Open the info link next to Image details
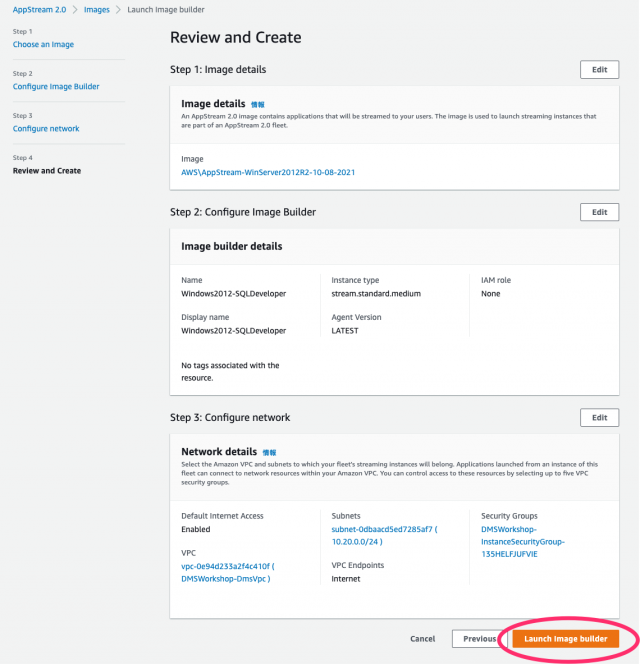The width and height of the screenshot is (640, 664). [x=258, y=105]
